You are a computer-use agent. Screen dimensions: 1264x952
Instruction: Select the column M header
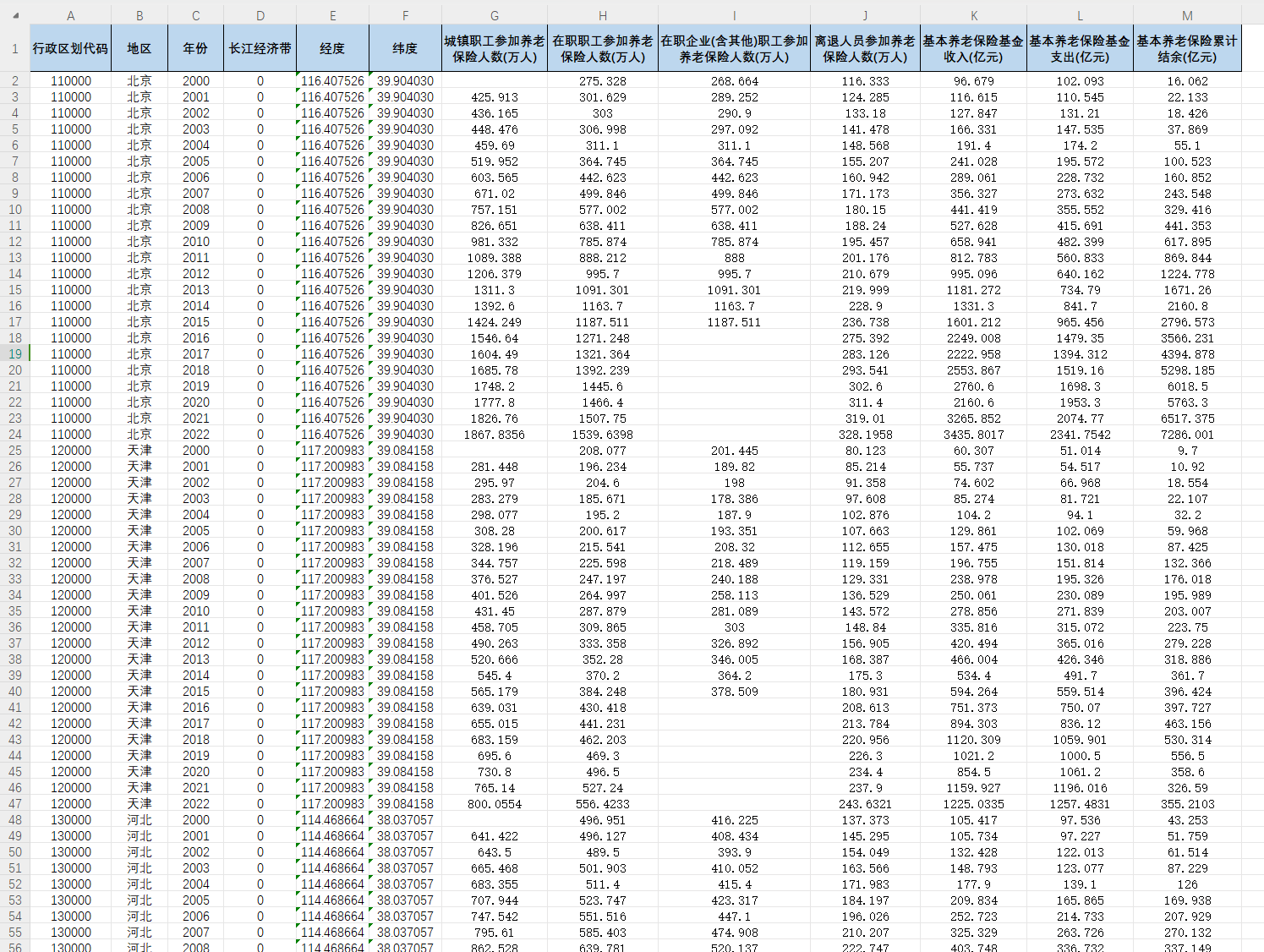pyautogui.click(x=1187, y=15)
